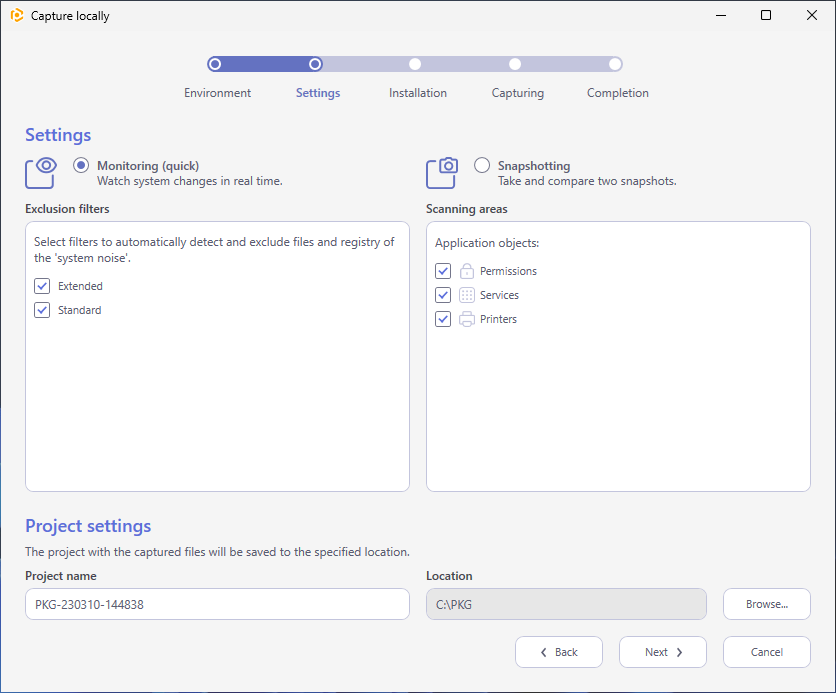Click the Capturing progress step circle
Image resolution: width=836 pixels, height=693 pixels.
[x=515, y=64]
